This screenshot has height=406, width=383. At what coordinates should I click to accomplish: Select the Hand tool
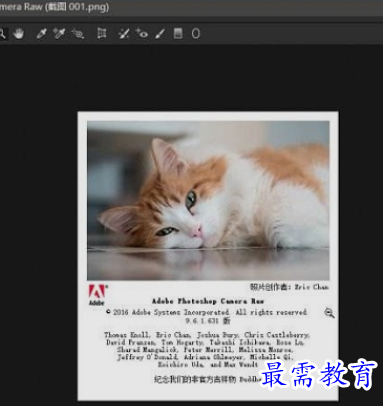(18, 33)
